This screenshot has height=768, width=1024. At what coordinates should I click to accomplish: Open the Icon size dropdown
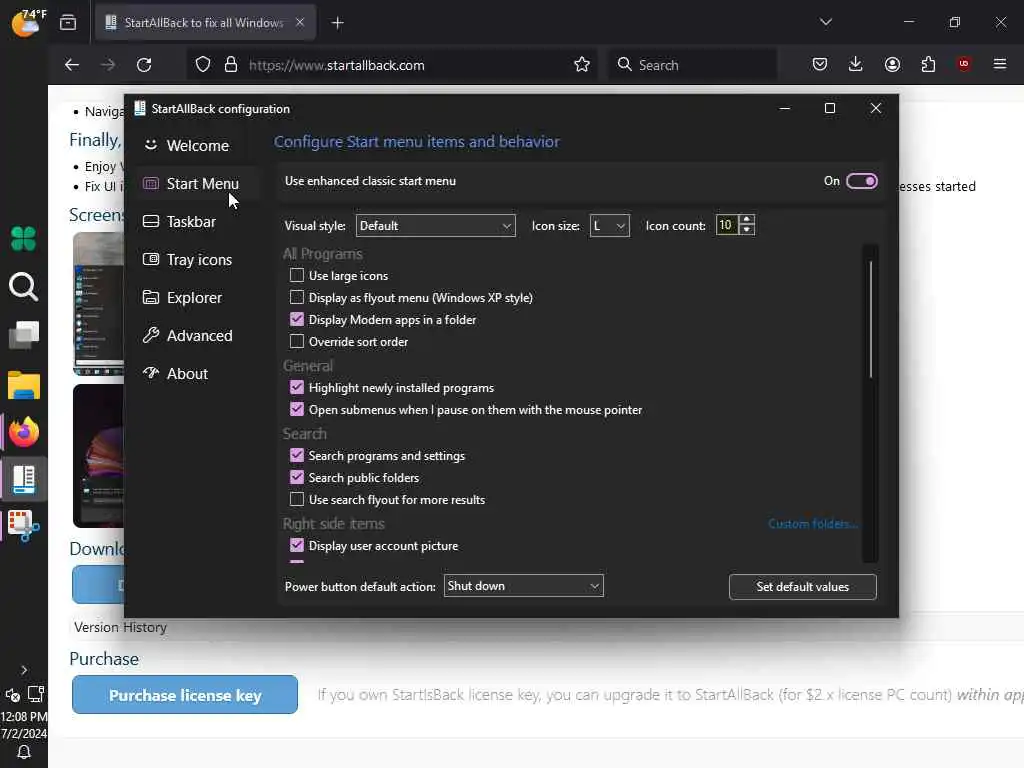coord(609,225)
